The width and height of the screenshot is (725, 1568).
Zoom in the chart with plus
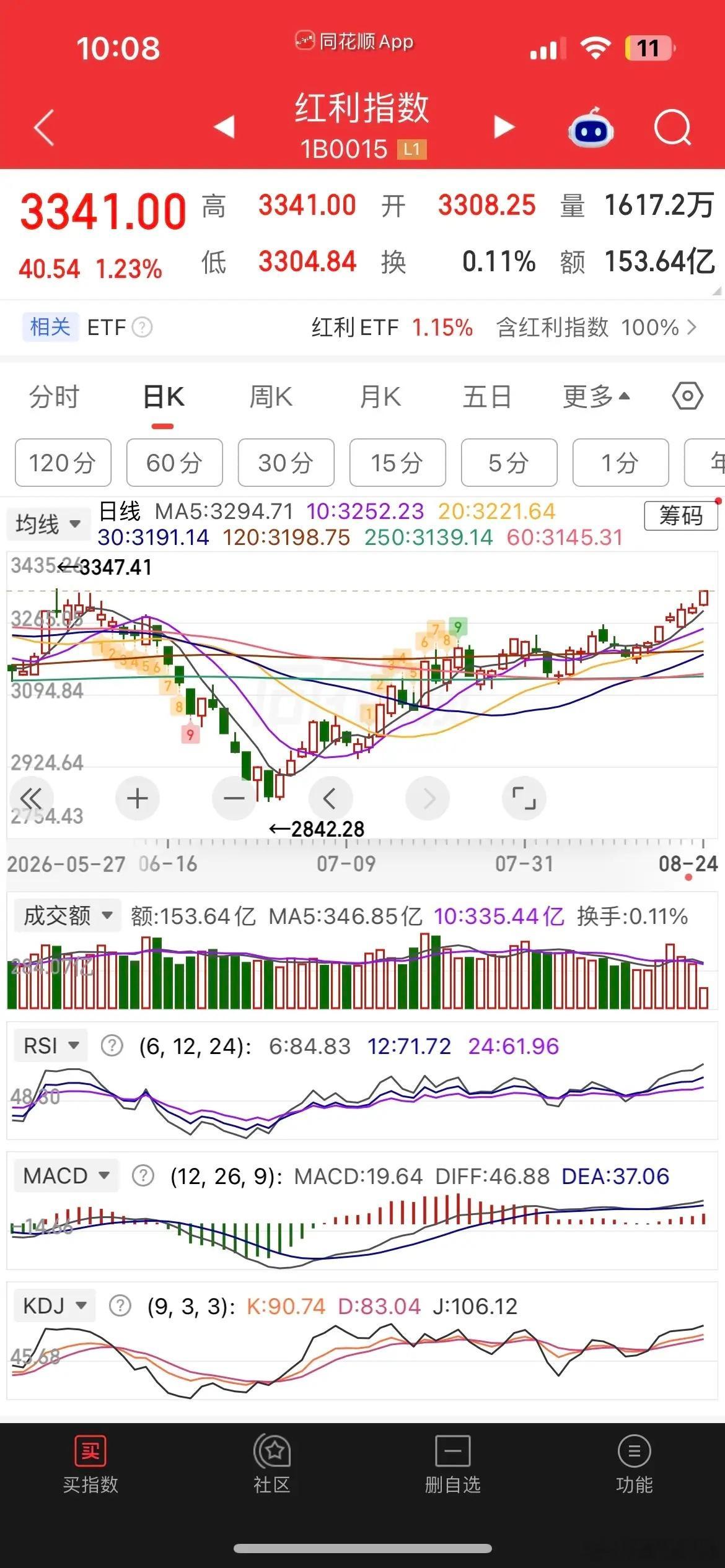[137, 798]
